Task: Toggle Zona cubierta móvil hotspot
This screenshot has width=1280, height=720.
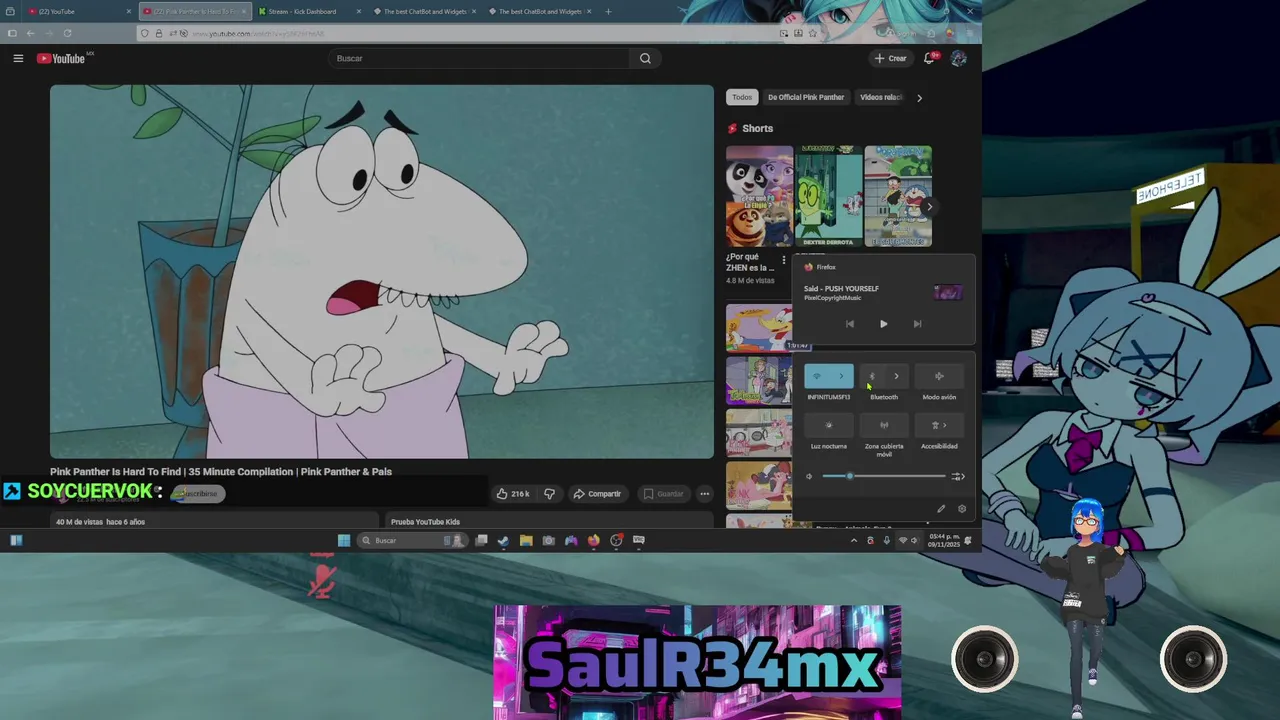Action: (x=884, y=425)
